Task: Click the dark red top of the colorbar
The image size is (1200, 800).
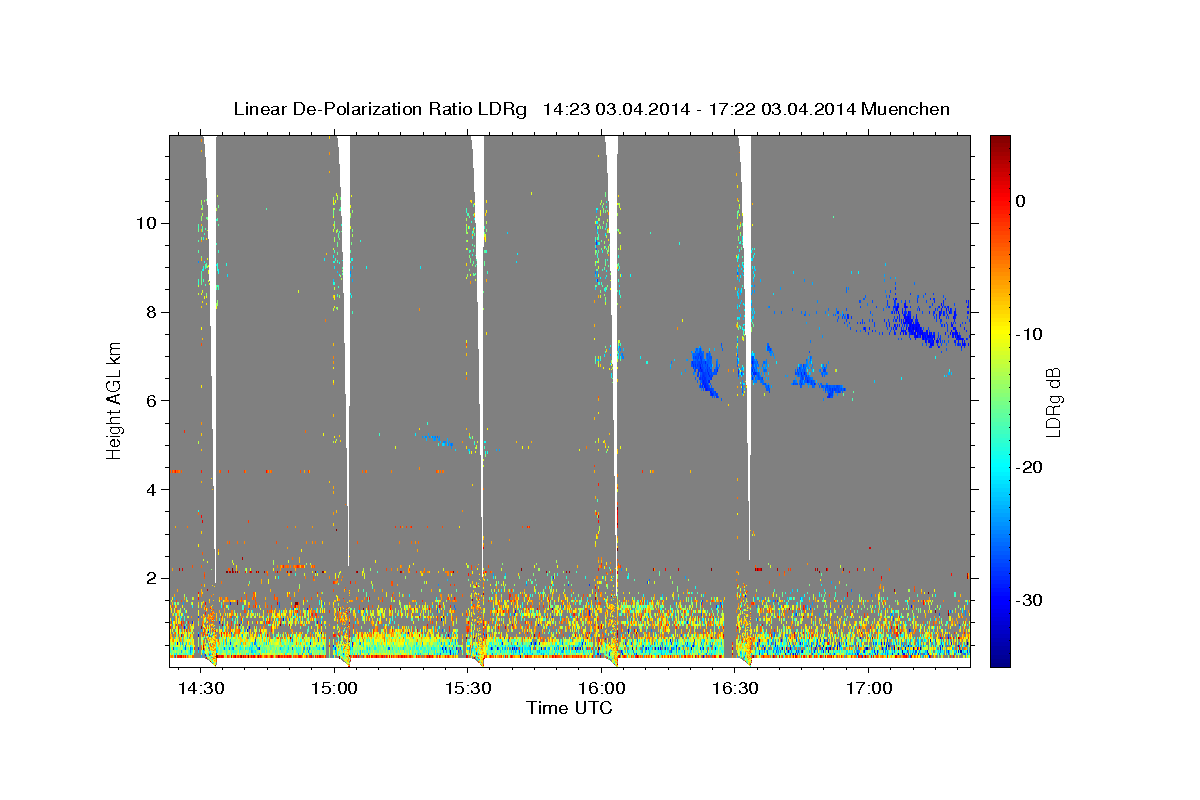Action: click(x=1000, y=142)
